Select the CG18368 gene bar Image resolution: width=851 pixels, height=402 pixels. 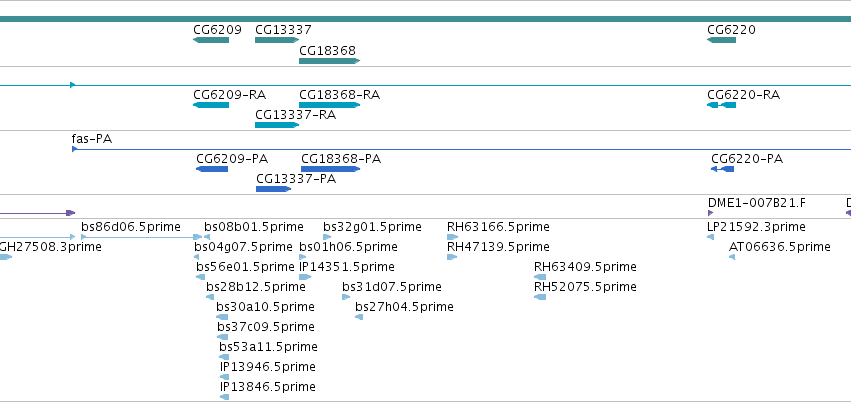click(x=329, y=61)
